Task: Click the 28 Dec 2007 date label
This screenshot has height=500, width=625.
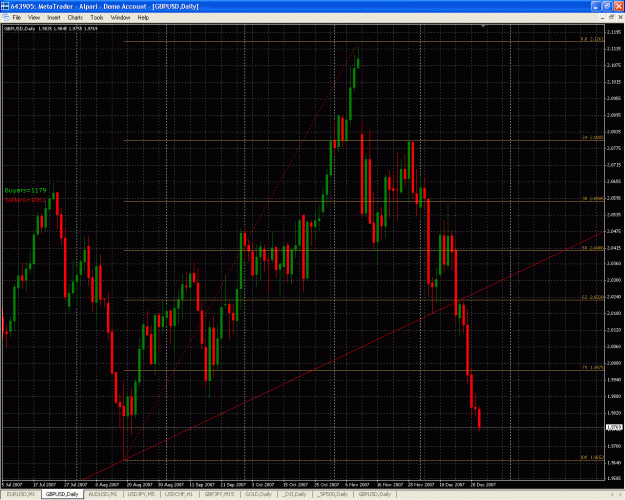Action: tap(483, 485)
